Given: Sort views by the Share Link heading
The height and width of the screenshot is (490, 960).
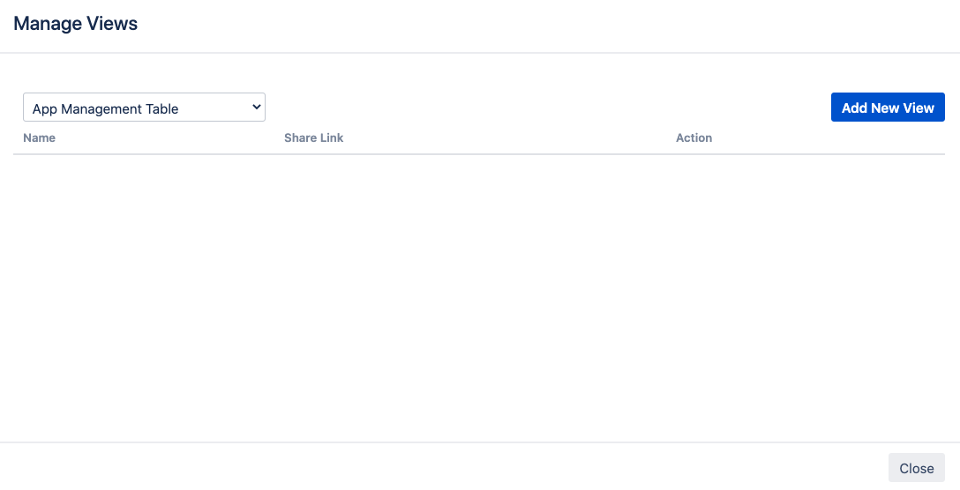Looking at the screenshot, I should (x=313, y=138).
